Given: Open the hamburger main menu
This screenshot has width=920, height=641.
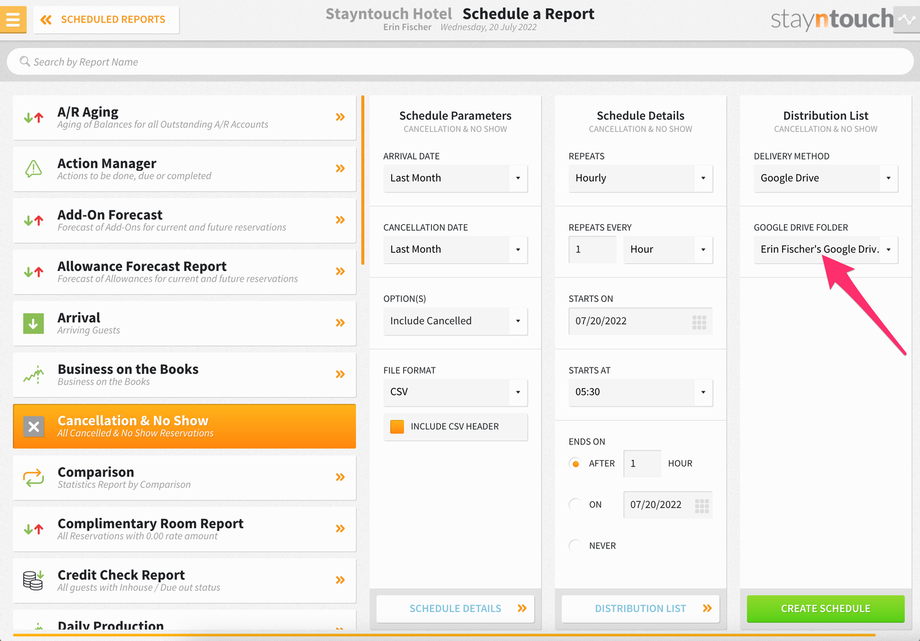Looking at the screenshot, I should (13, 19).
